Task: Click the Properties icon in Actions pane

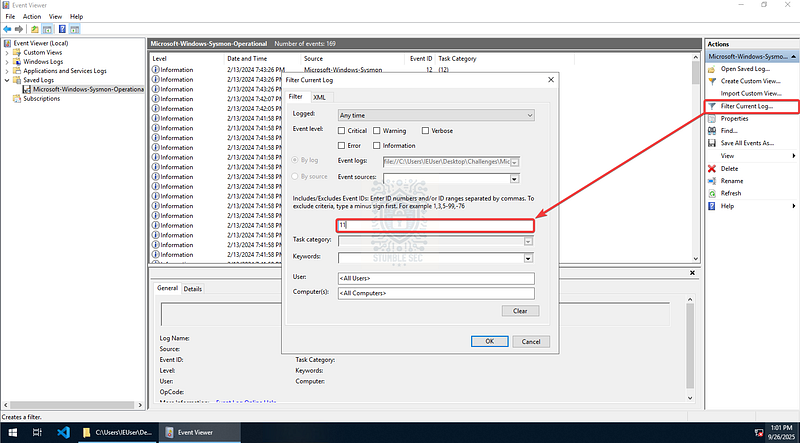Action: pos(712,118)
